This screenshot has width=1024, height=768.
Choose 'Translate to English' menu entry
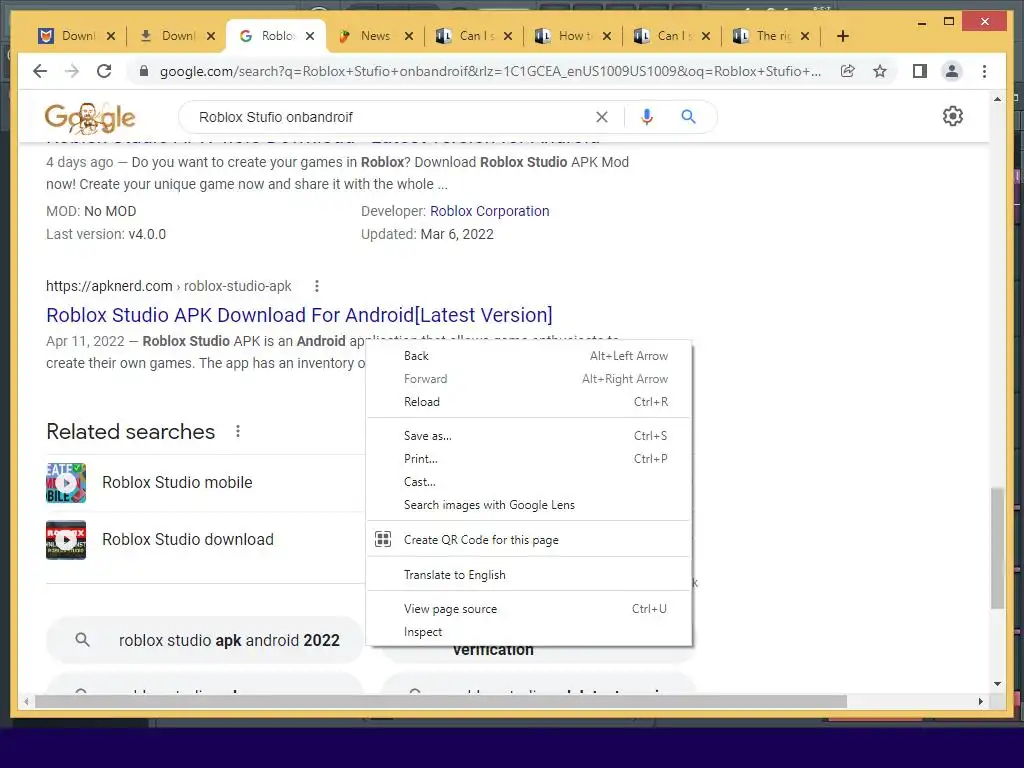(529, 575)
